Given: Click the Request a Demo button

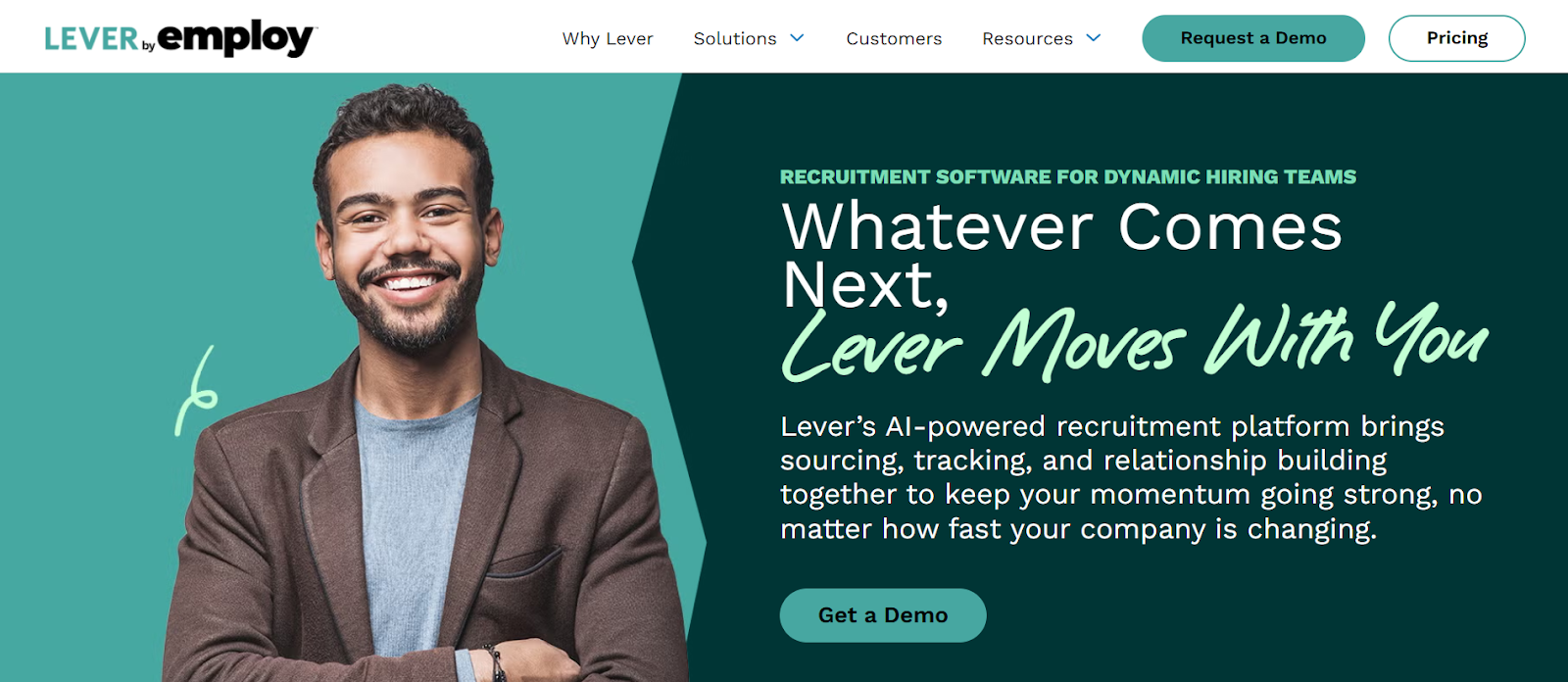Looking at the screenshot, I should [1253, 38].
